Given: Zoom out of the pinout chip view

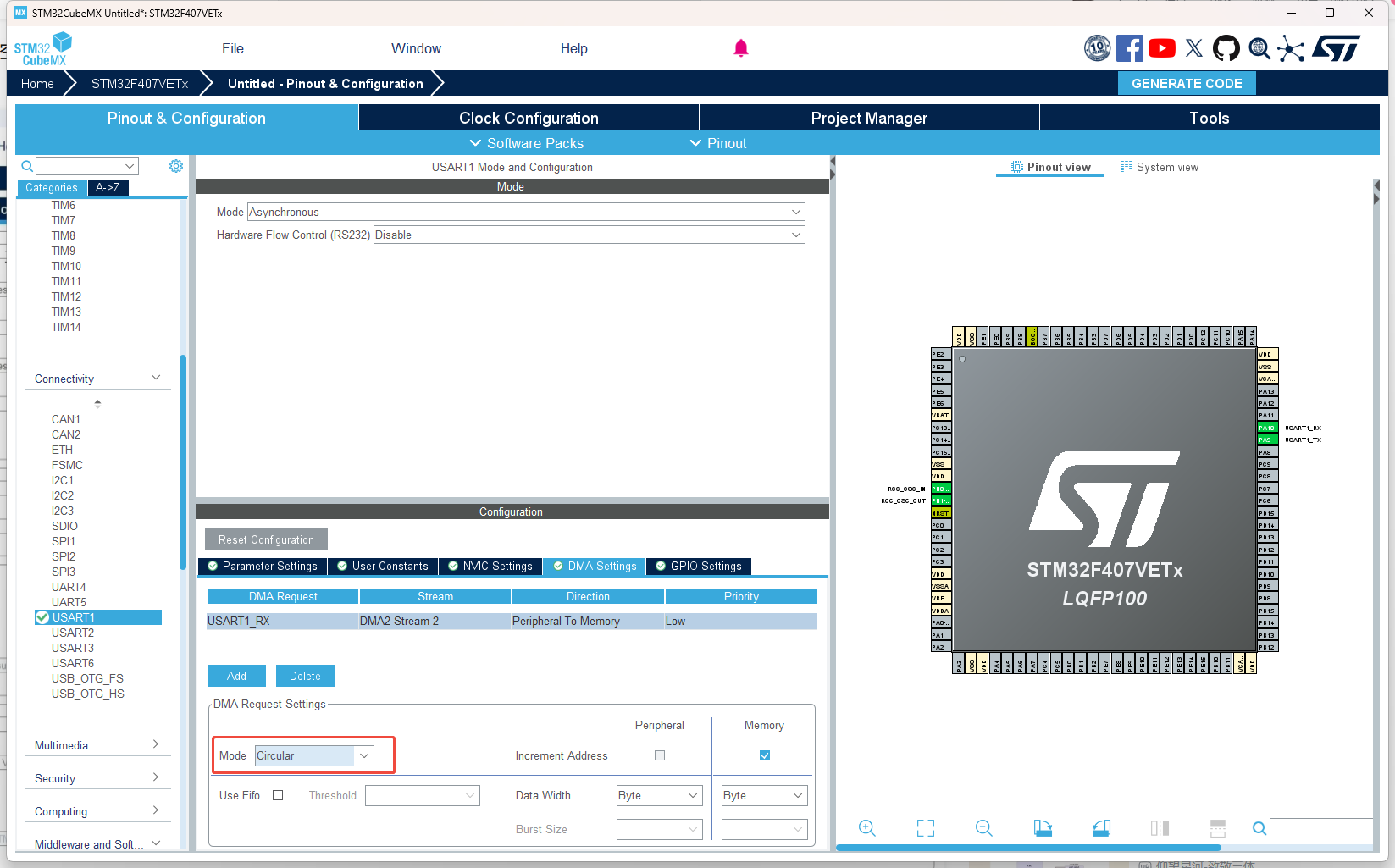Looking at the screenshot, I should coord(983,828).
